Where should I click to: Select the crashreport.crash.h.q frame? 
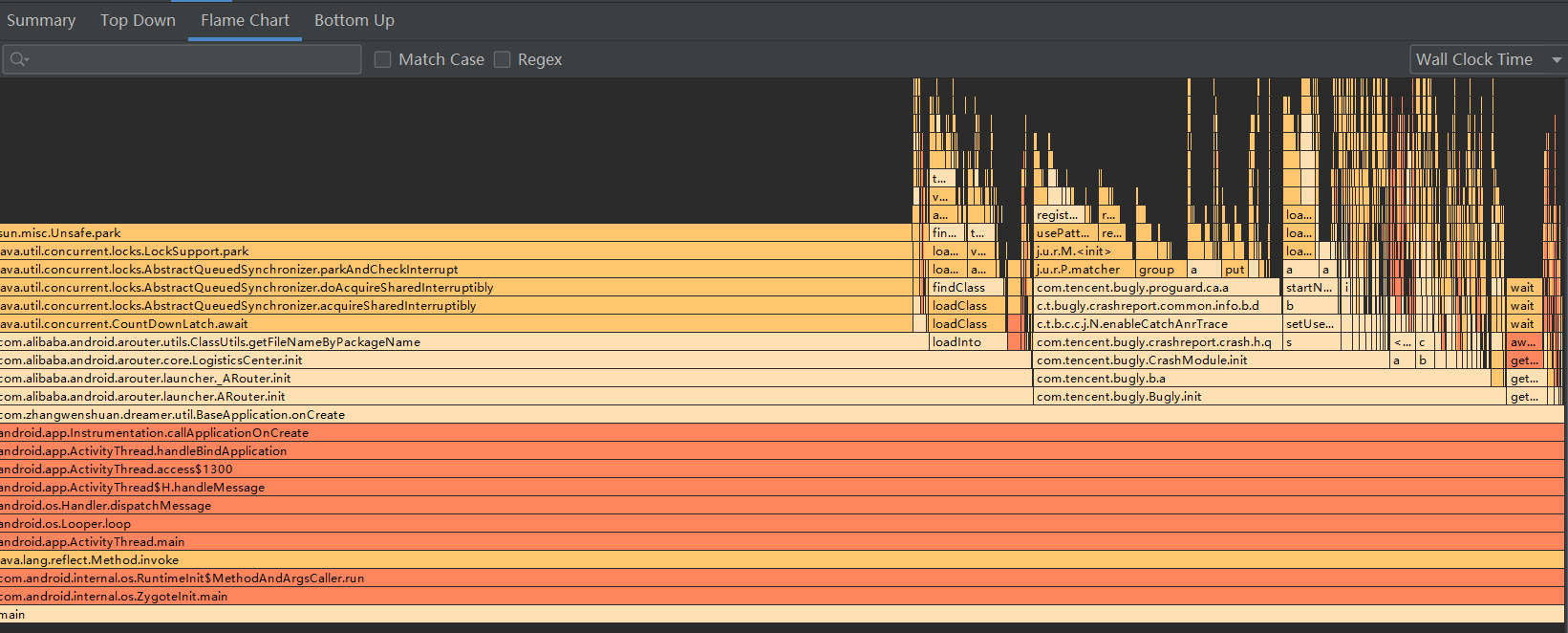tap(1157, 342)
